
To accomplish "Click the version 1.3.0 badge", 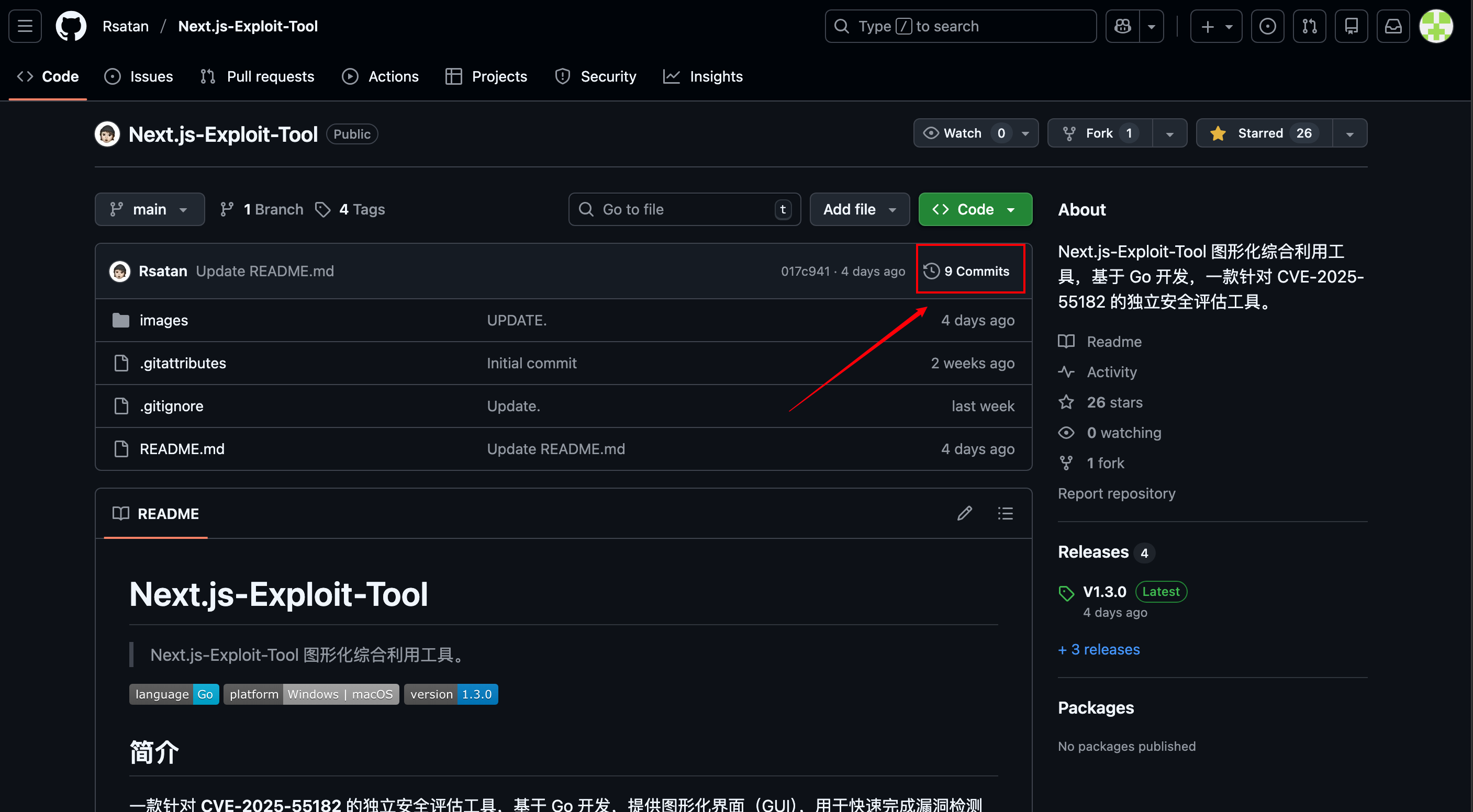I will pyautogui.click(x=451, y=694).
